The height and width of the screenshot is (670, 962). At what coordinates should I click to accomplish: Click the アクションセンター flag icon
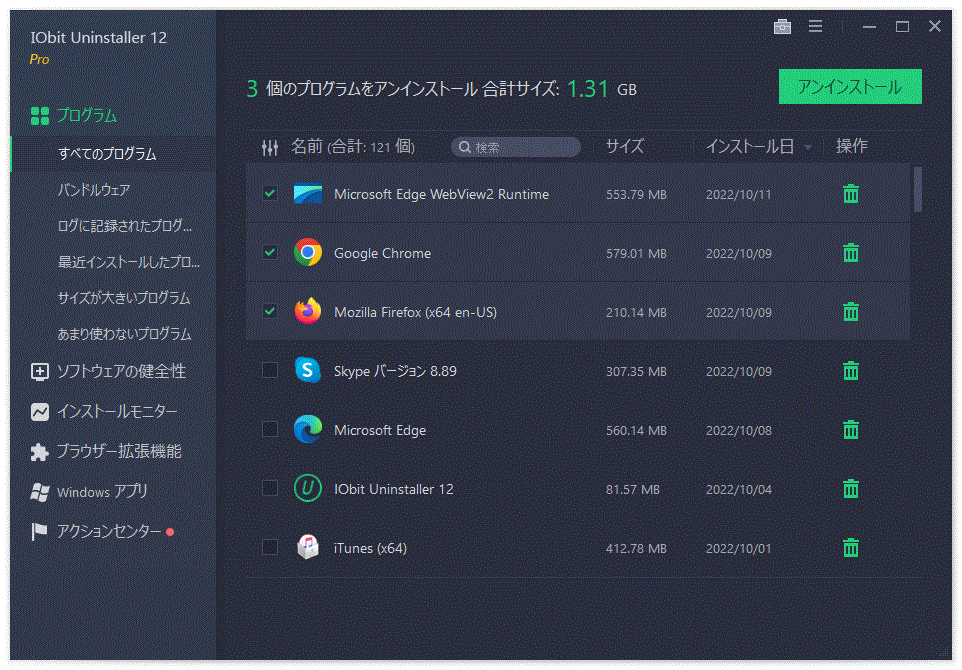pos(40,531)
